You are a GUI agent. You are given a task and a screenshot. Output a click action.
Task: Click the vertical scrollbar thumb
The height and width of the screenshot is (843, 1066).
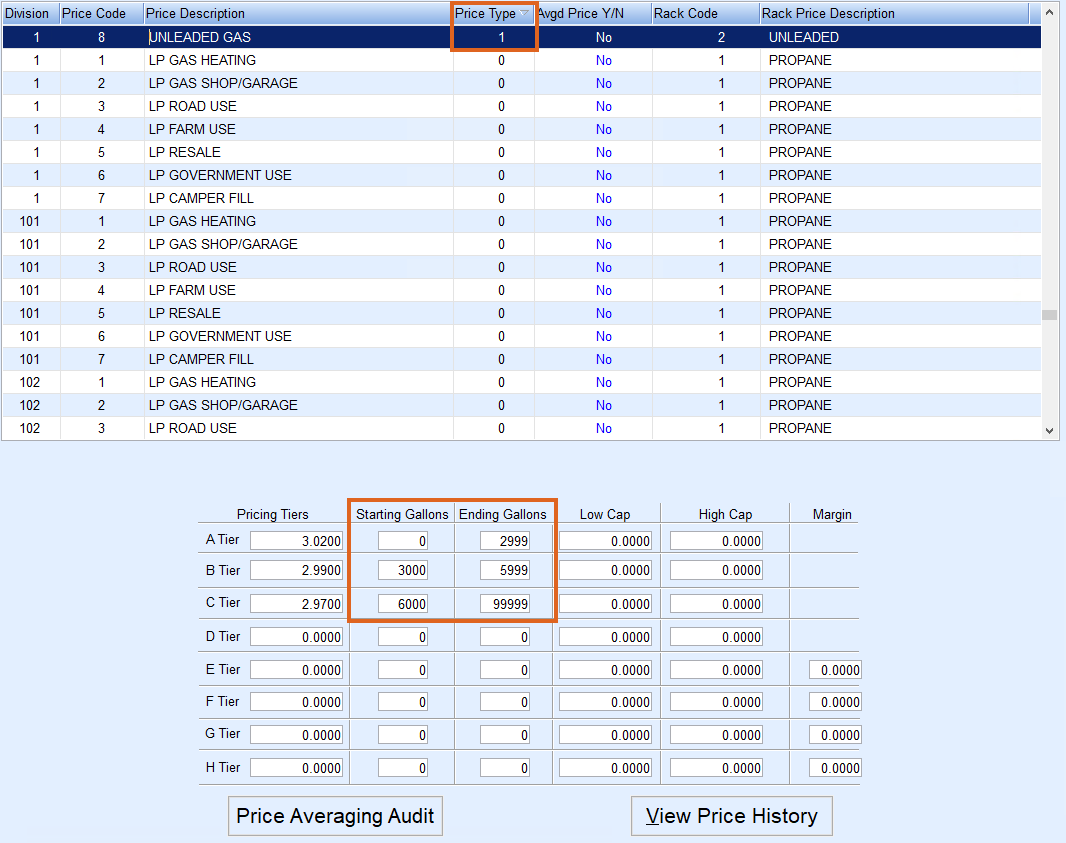coord(1049,314)
